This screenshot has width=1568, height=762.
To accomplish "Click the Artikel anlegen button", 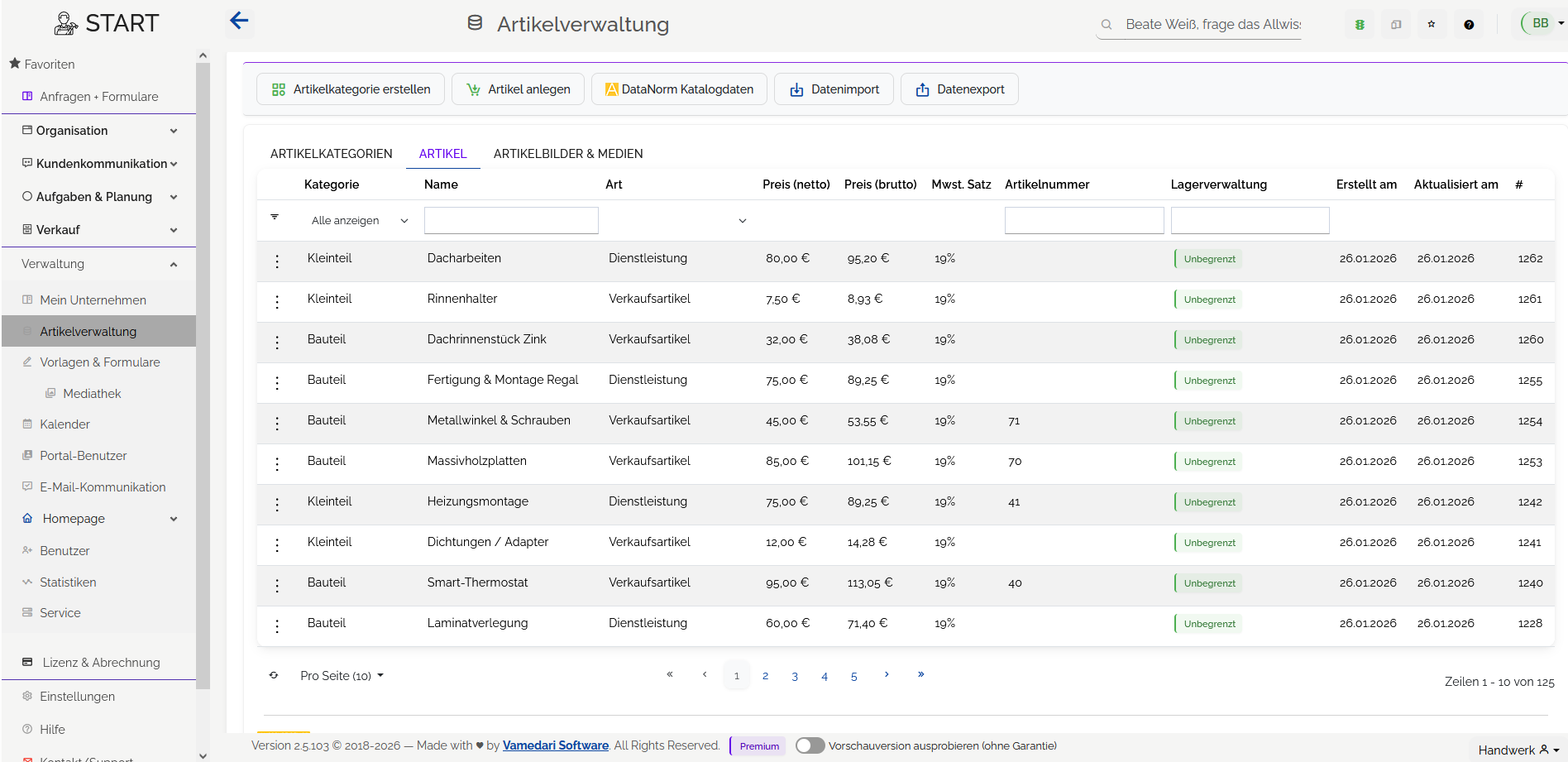I will (x=518, y=89).
